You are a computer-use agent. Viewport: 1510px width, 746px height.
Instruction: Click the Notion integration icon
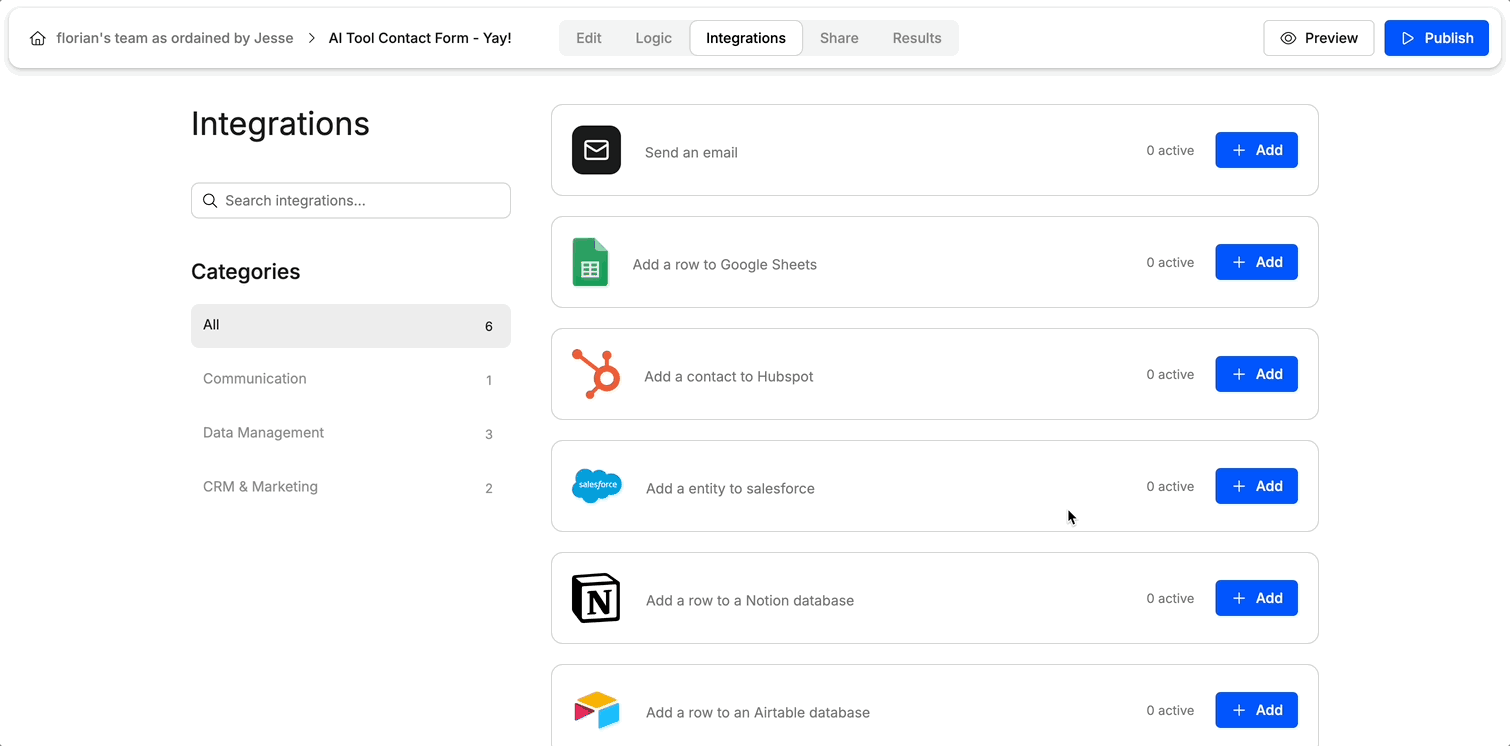point(596,597)
